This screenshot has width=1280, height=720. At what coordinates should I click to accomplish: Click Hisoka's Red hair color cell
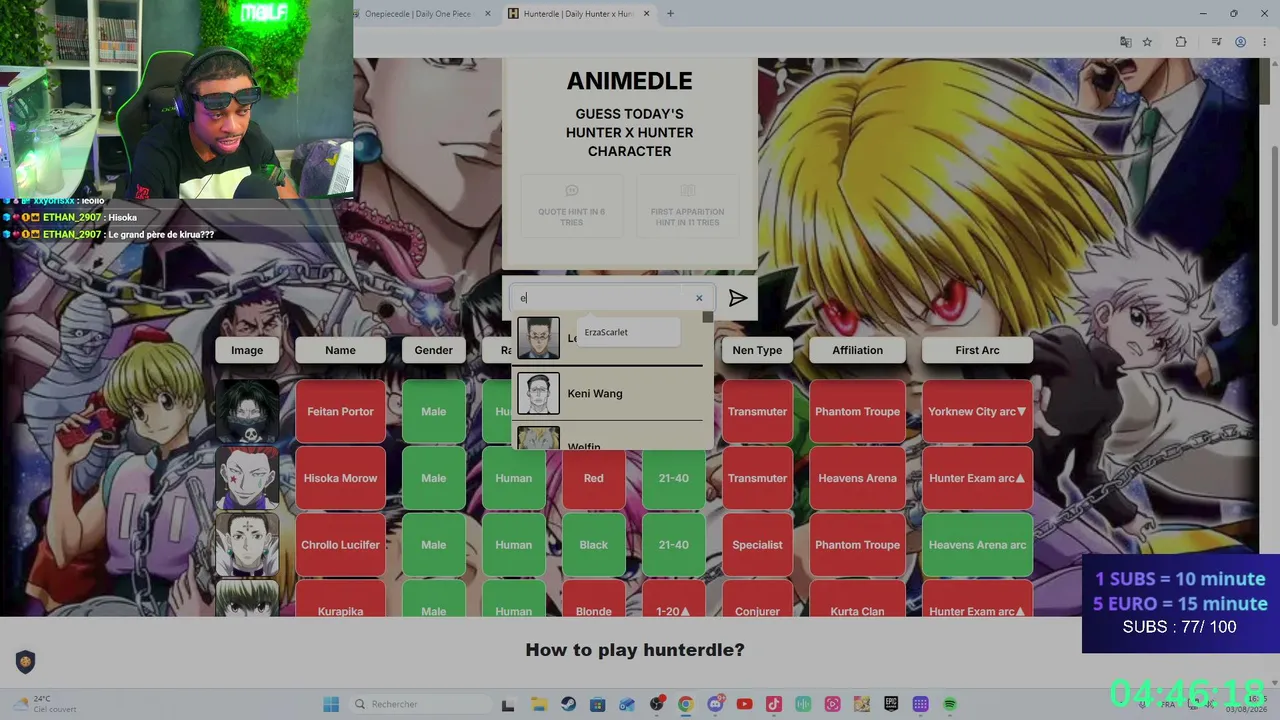(x=593, y=478)
